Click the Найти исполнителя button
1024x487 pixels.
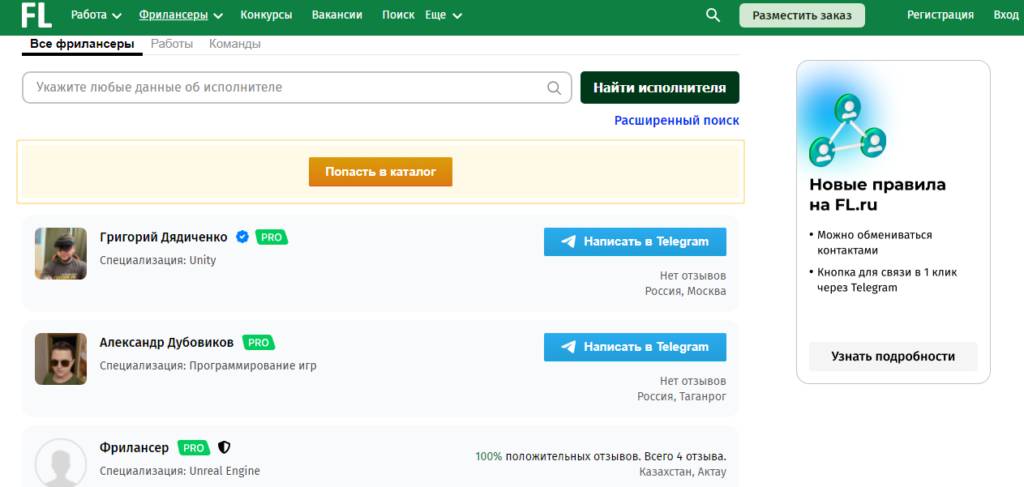click(x=660, y=87)
